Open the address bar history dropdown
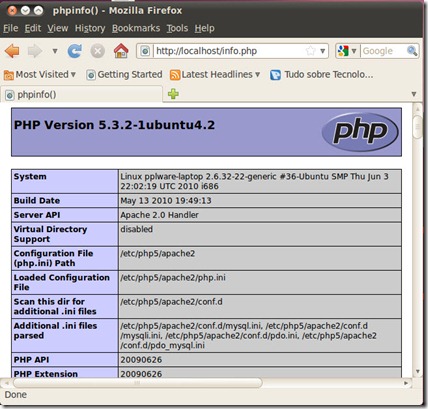428x409 pixels. click(x=322, y=51)
